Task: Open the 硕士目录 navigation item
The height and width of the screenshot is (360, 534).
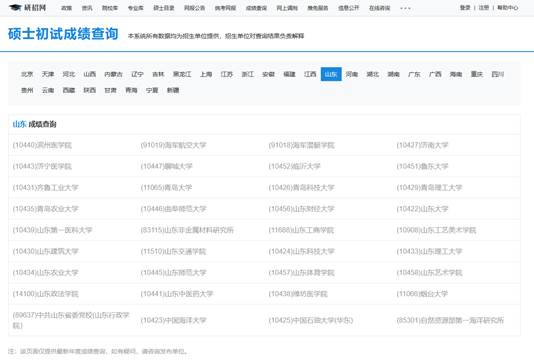Action: (164, 8)
